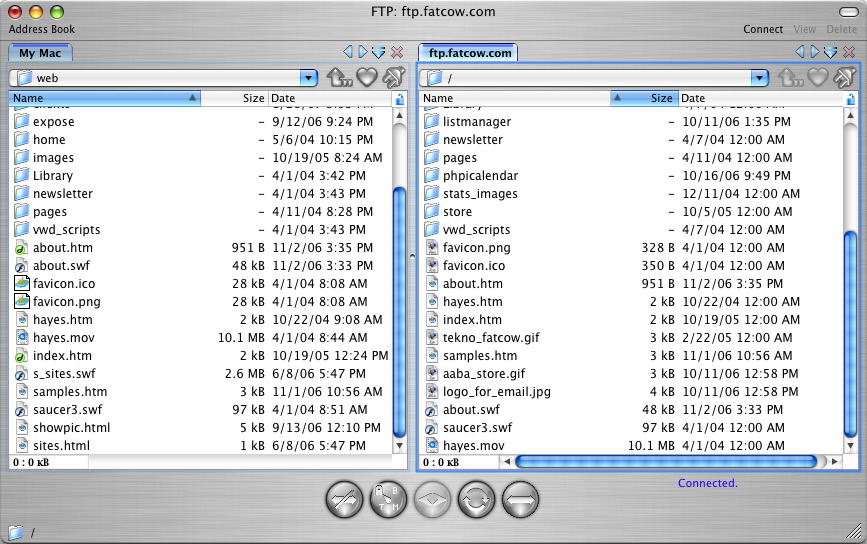Click the remote pane vertical scrollbar thumb
The image size is (867, 544).
point(850,334)
